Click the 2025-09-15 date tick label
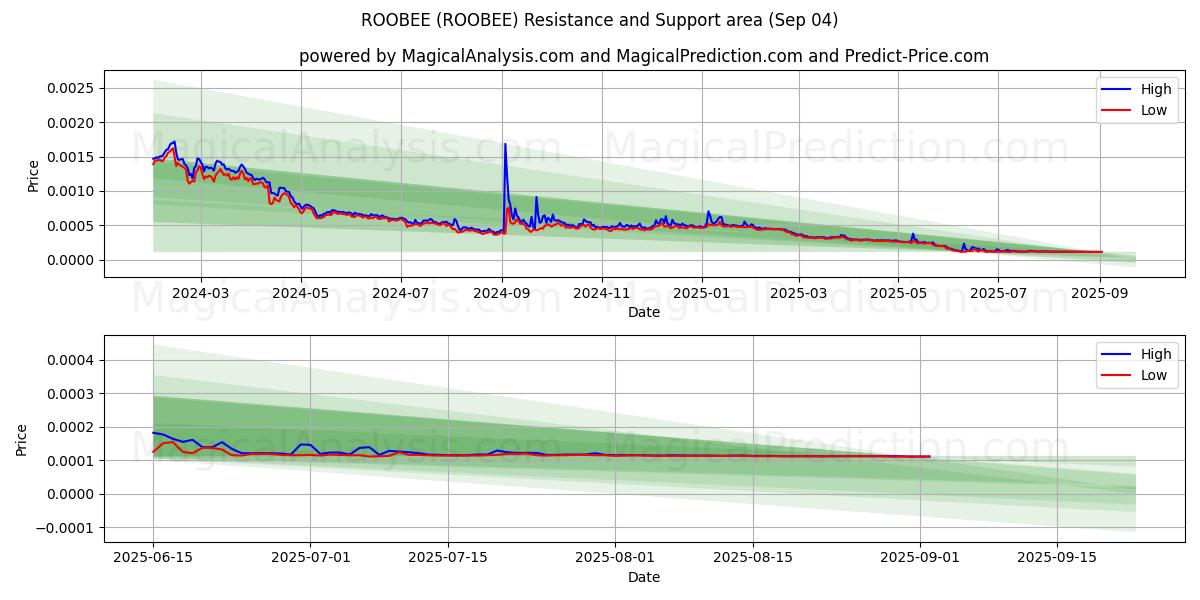The image size is (1200, 600). [1058, 558]
